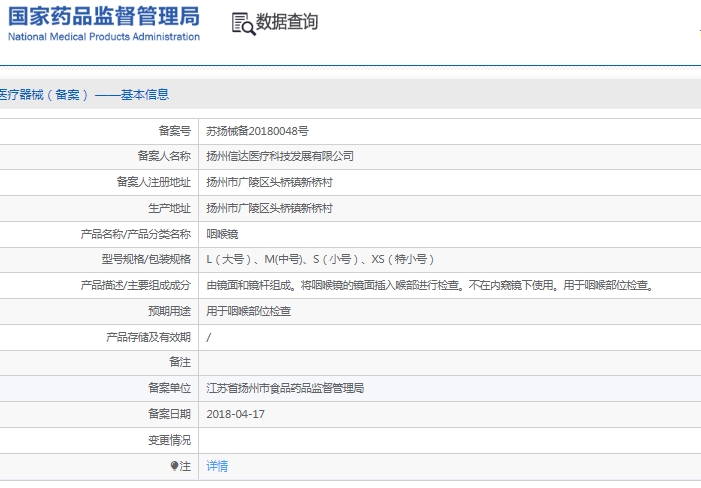Click the 详情 link in 注 row

(x=217, y=466)
